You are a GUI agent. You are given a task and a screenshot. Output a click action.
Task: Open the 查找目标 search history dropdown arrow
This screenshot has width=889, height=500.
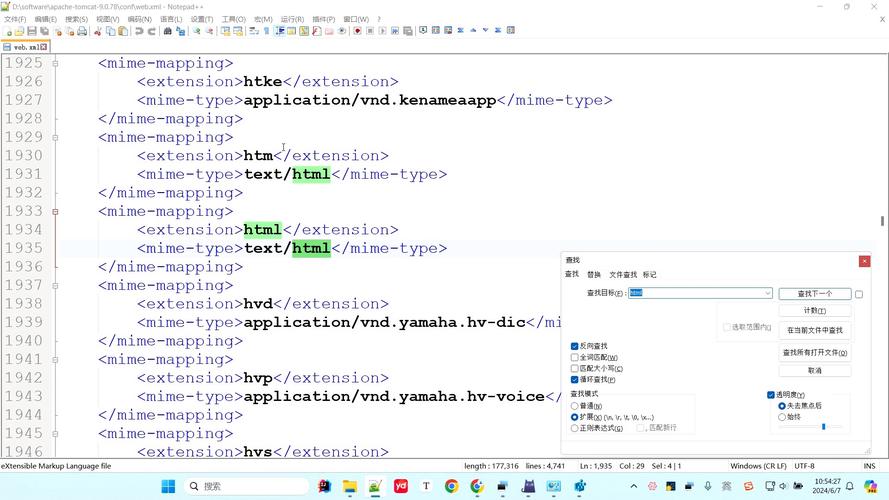pos(767,293)
